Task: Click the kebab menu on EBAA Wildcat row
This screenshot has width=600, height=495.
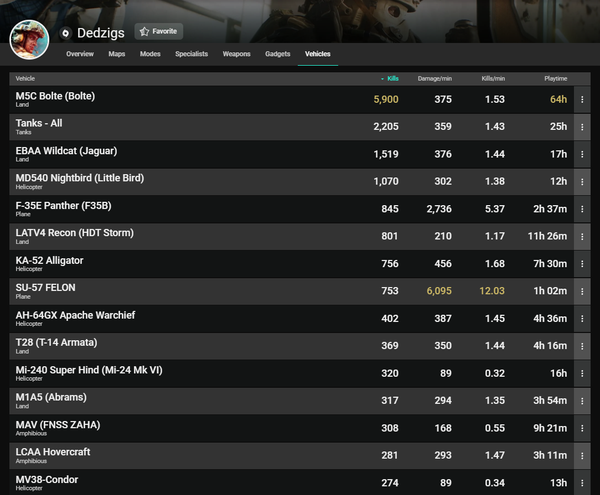Action: 581,155
